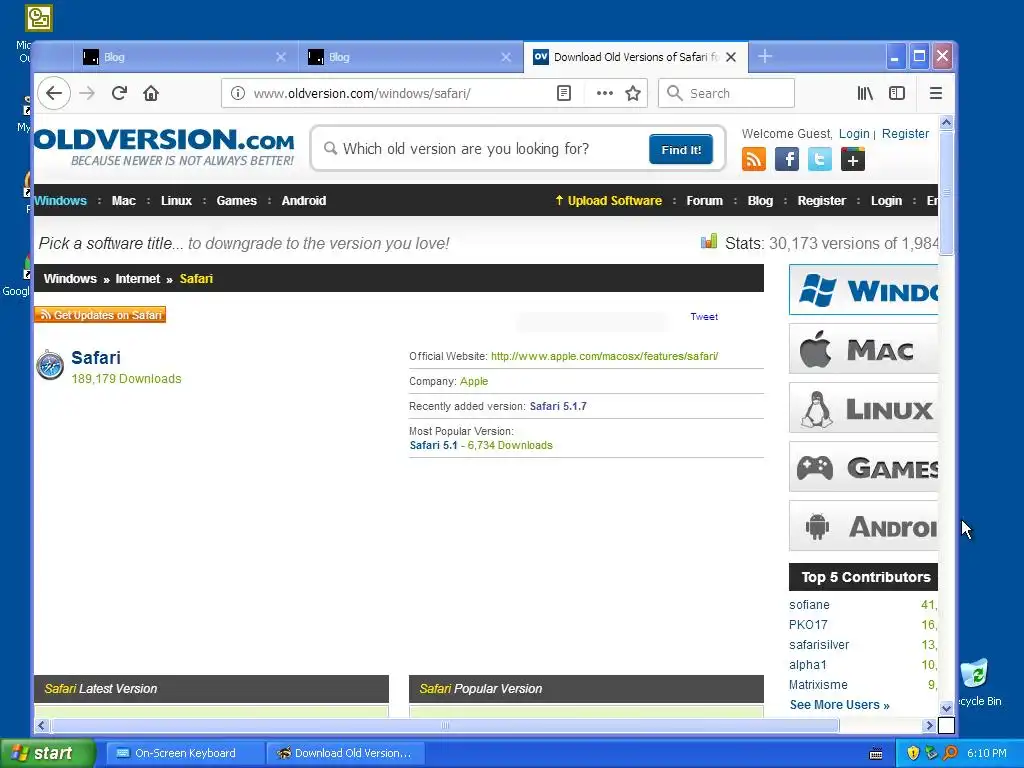
Task: Open the Twitter icon in the header
Action: 820,159
